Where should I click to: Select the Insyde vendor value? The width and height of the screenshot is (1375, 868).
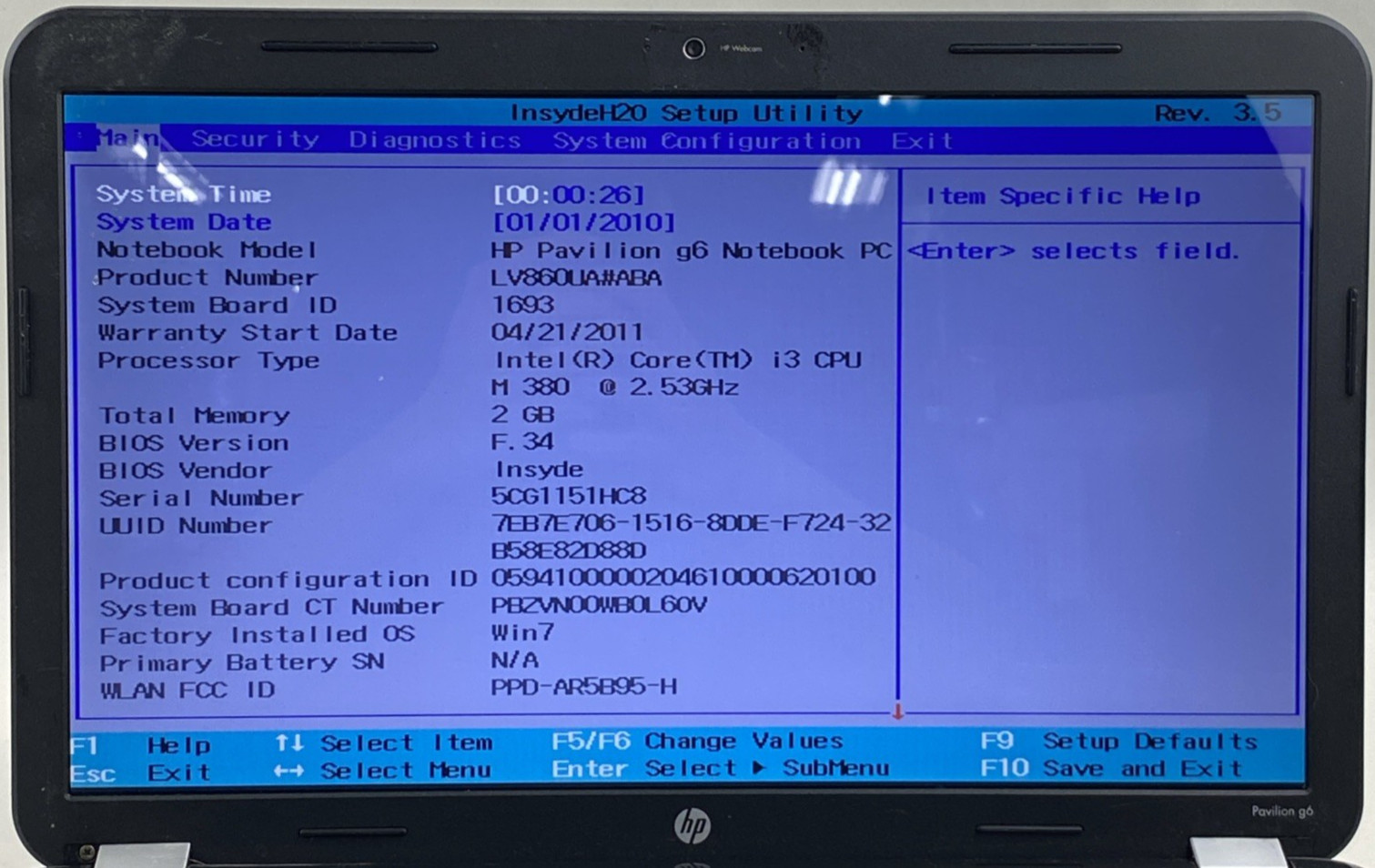coord(539,469)
